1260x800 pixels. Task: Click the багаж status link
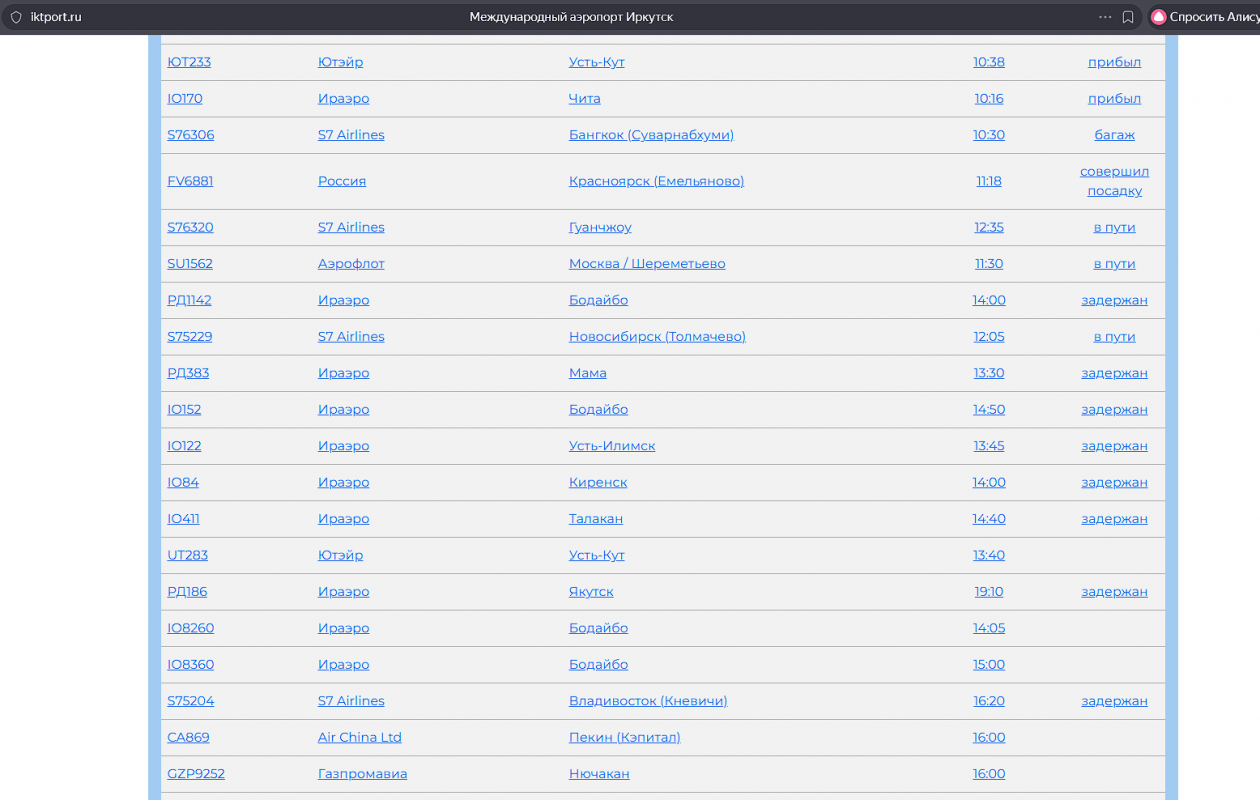tap(1114, 135)
